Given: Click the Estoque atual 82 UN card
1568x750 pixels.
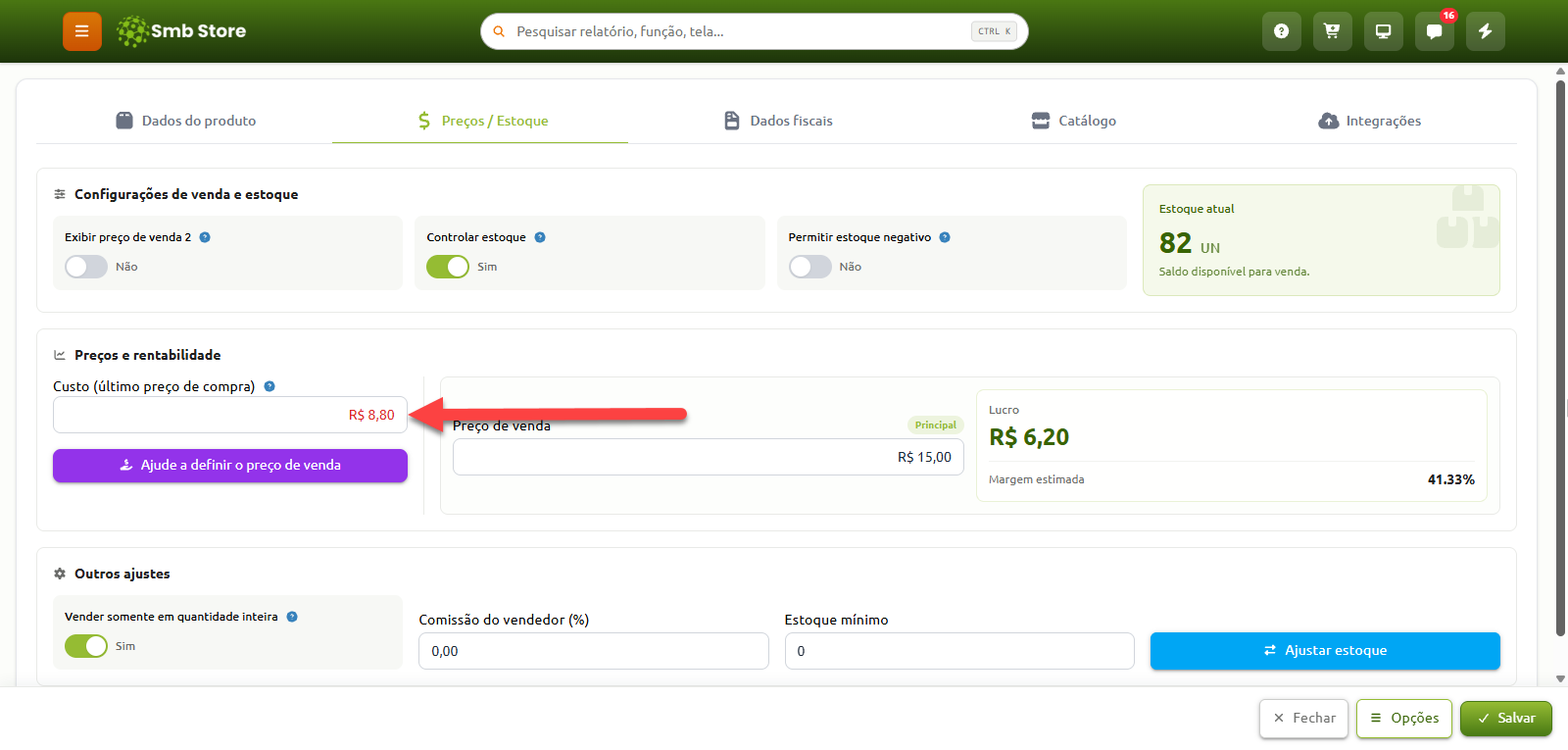Looking at the screenshot, I should click(x=1321, y=240).
